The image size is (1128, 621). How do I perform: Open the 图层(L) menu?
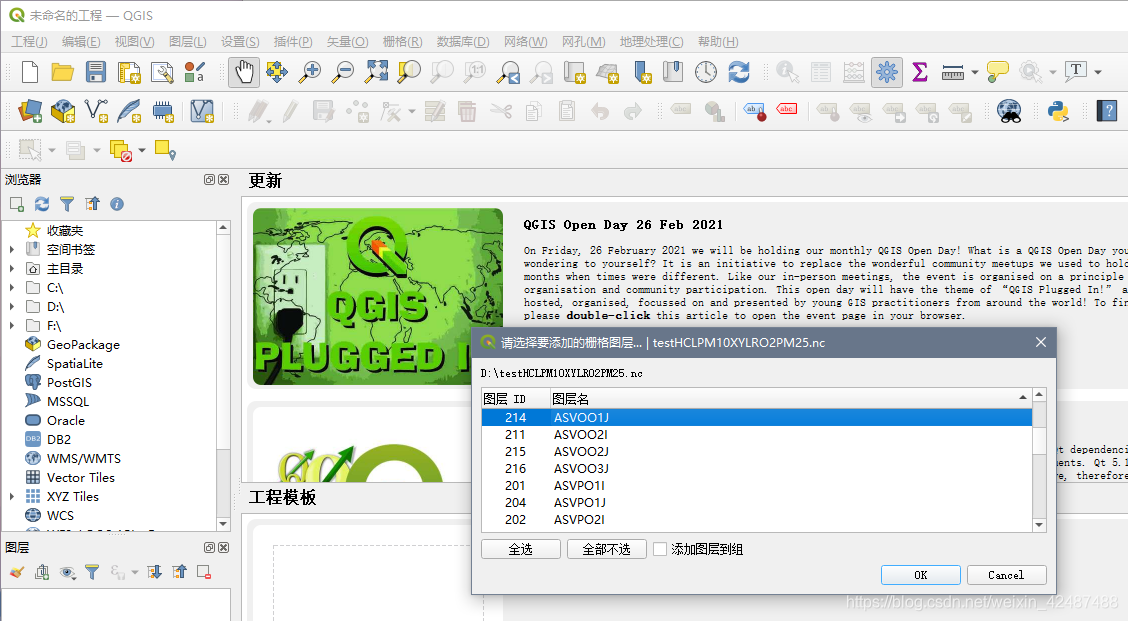188,42
